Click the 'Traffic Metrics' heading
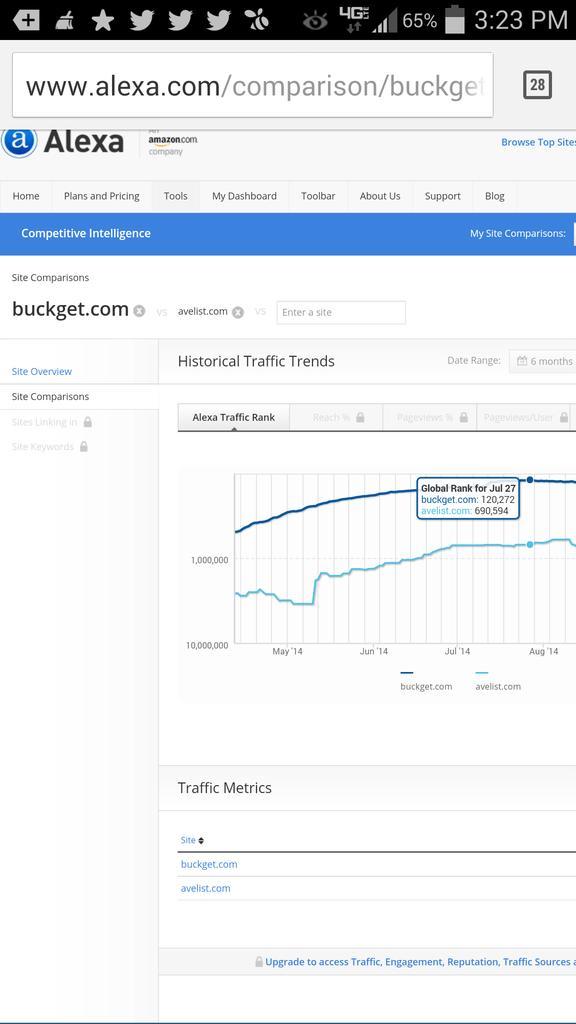Image resolution: width=576 pixels, height=1024 pixels. click(225, 788)
